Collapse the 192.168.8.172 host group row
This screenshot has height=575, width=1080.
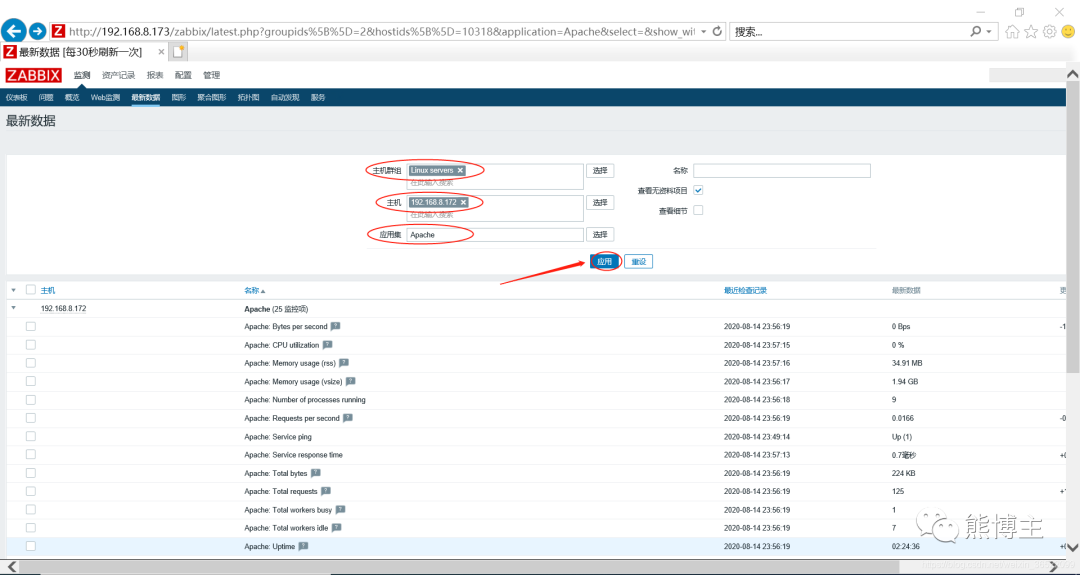(13, 309)
